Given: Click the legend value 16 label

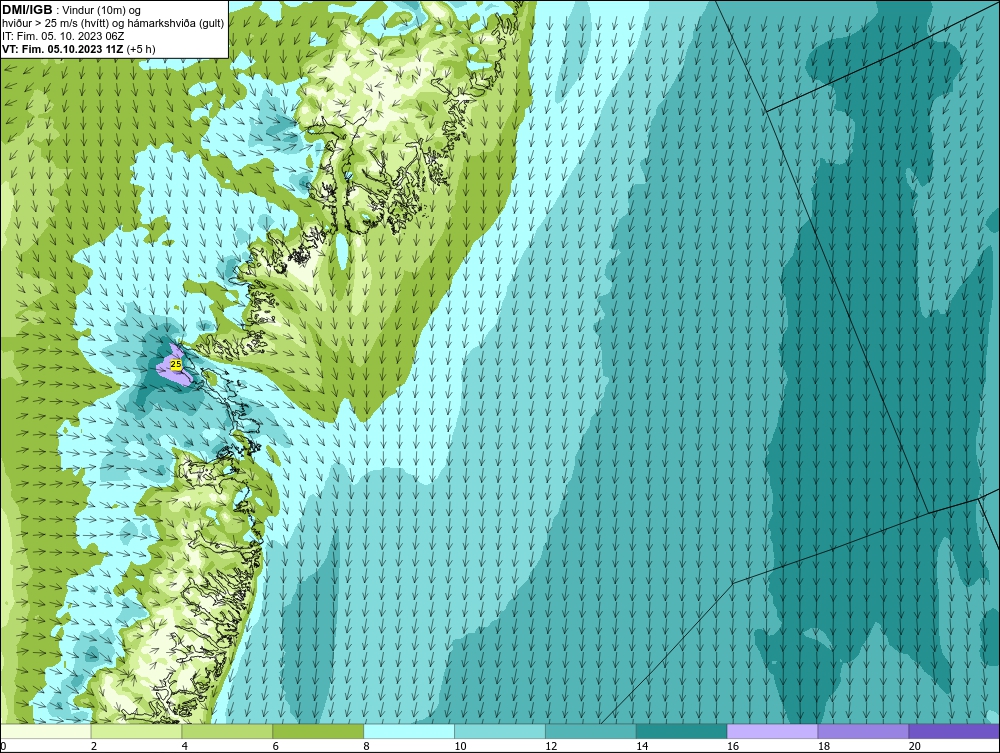Looking at the screenshot, I should 733,746.
